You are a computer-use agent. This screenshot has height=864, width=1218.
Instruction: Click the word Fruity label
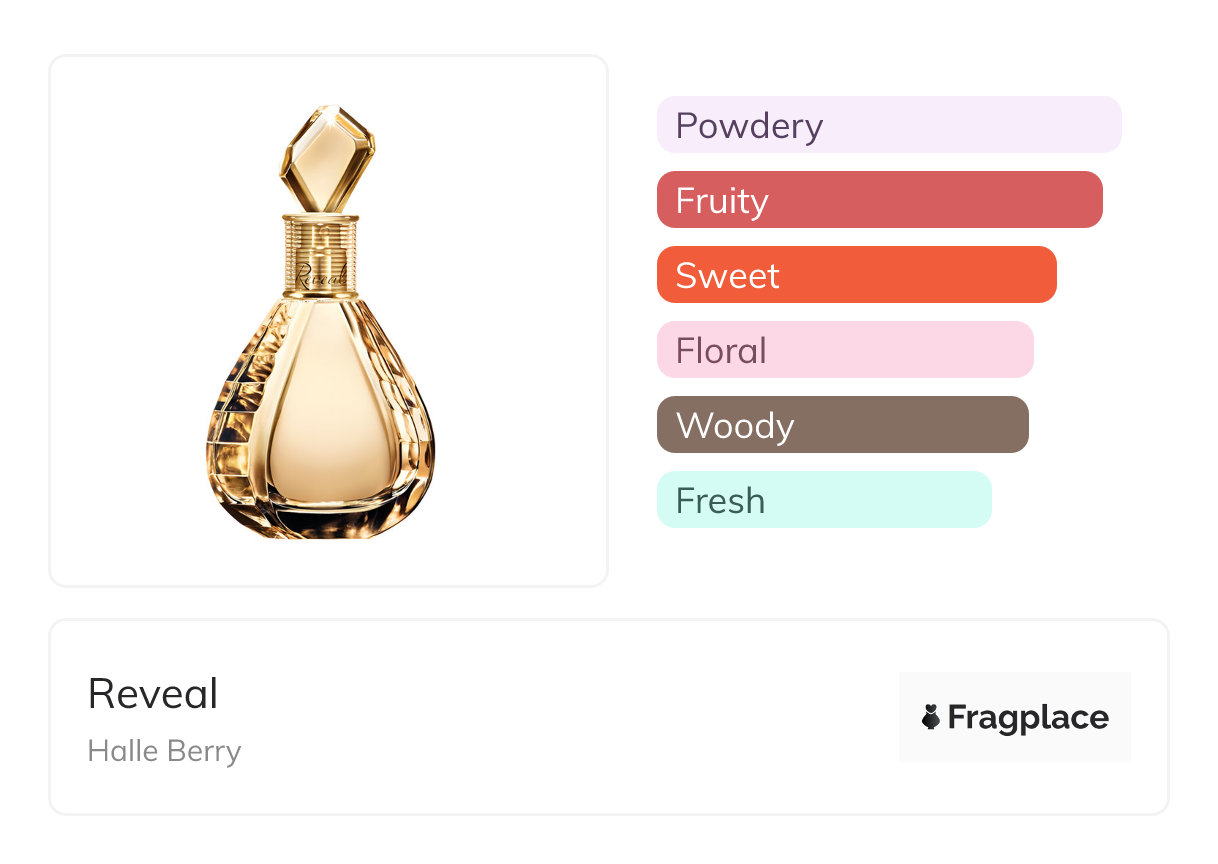[722, 201]
